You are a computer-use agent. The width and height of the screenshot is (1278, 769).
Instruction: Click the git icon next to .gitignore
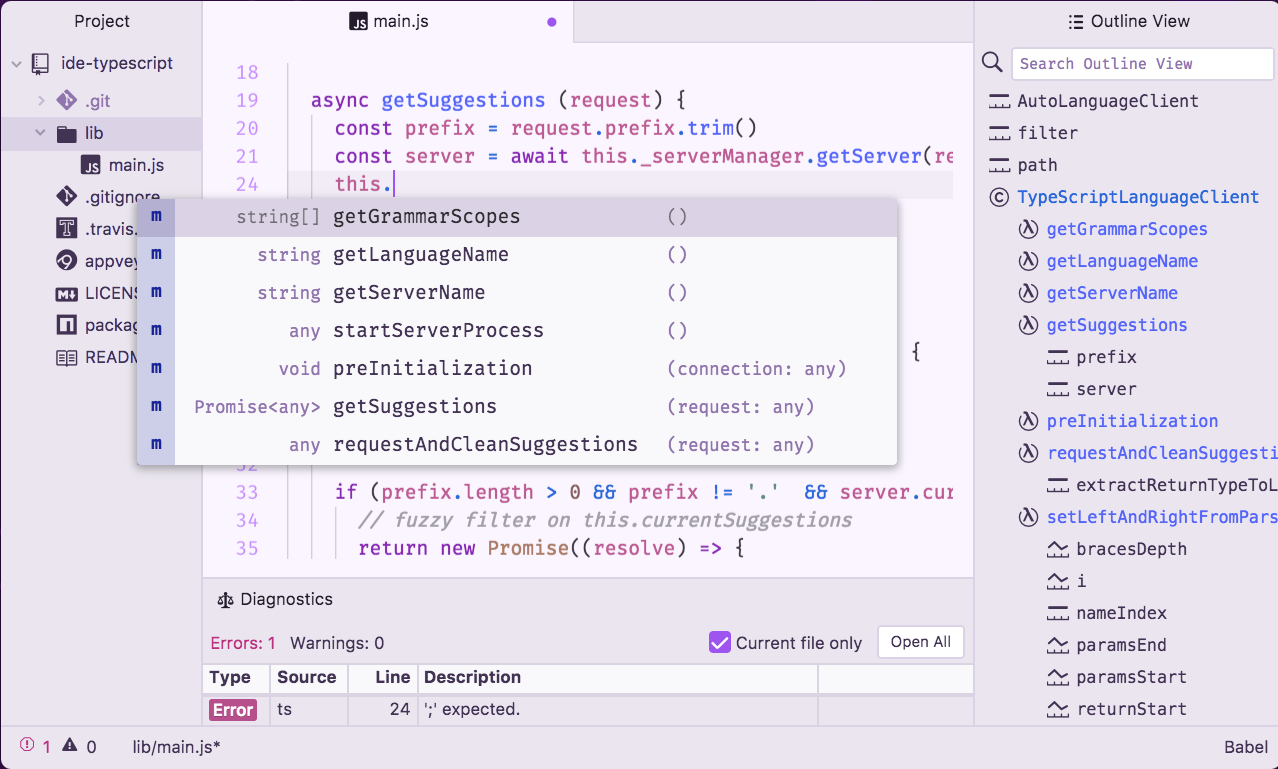point(67,197)
